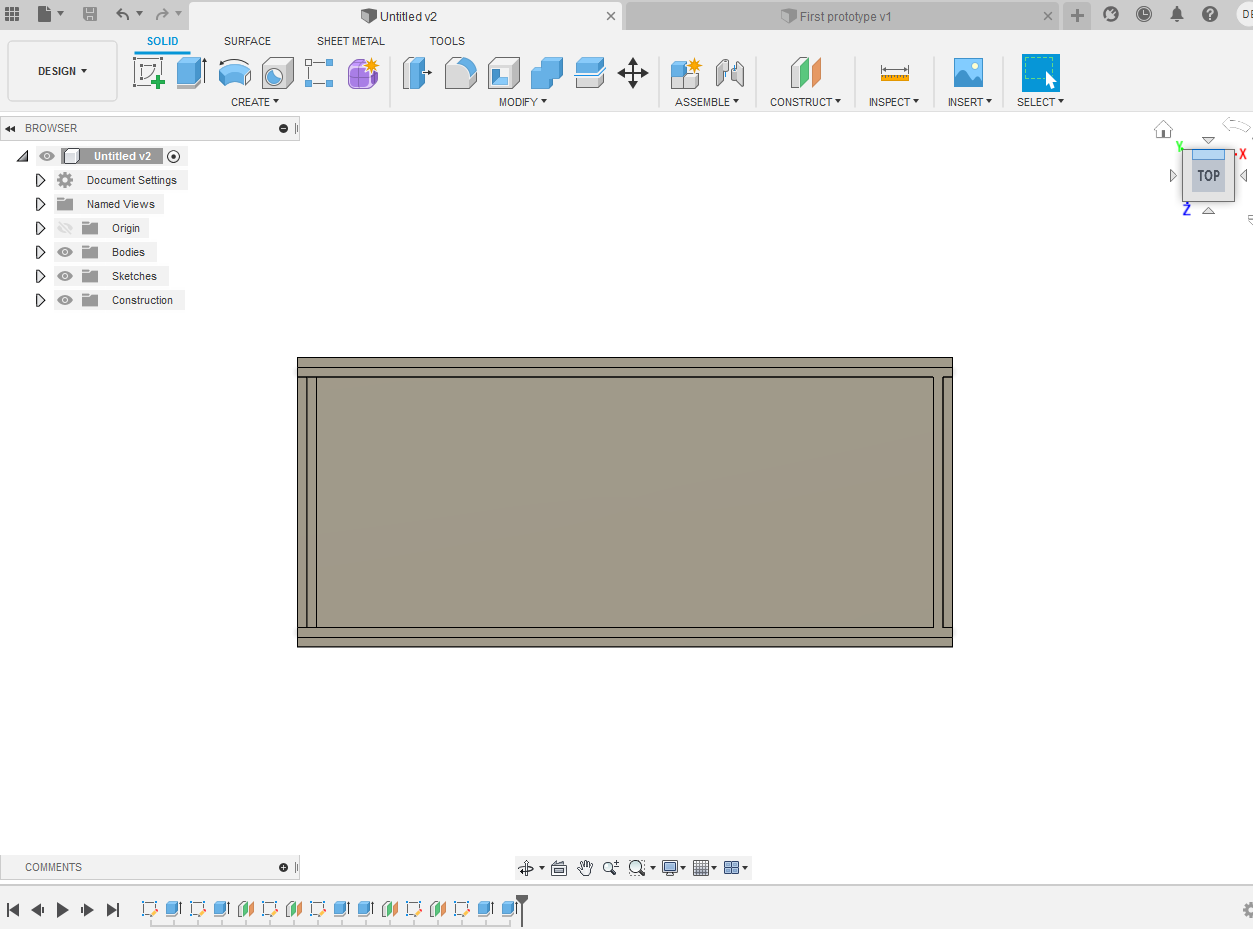Expand the Document Settings node
1253x929 pixels.
tap(40, 180)
